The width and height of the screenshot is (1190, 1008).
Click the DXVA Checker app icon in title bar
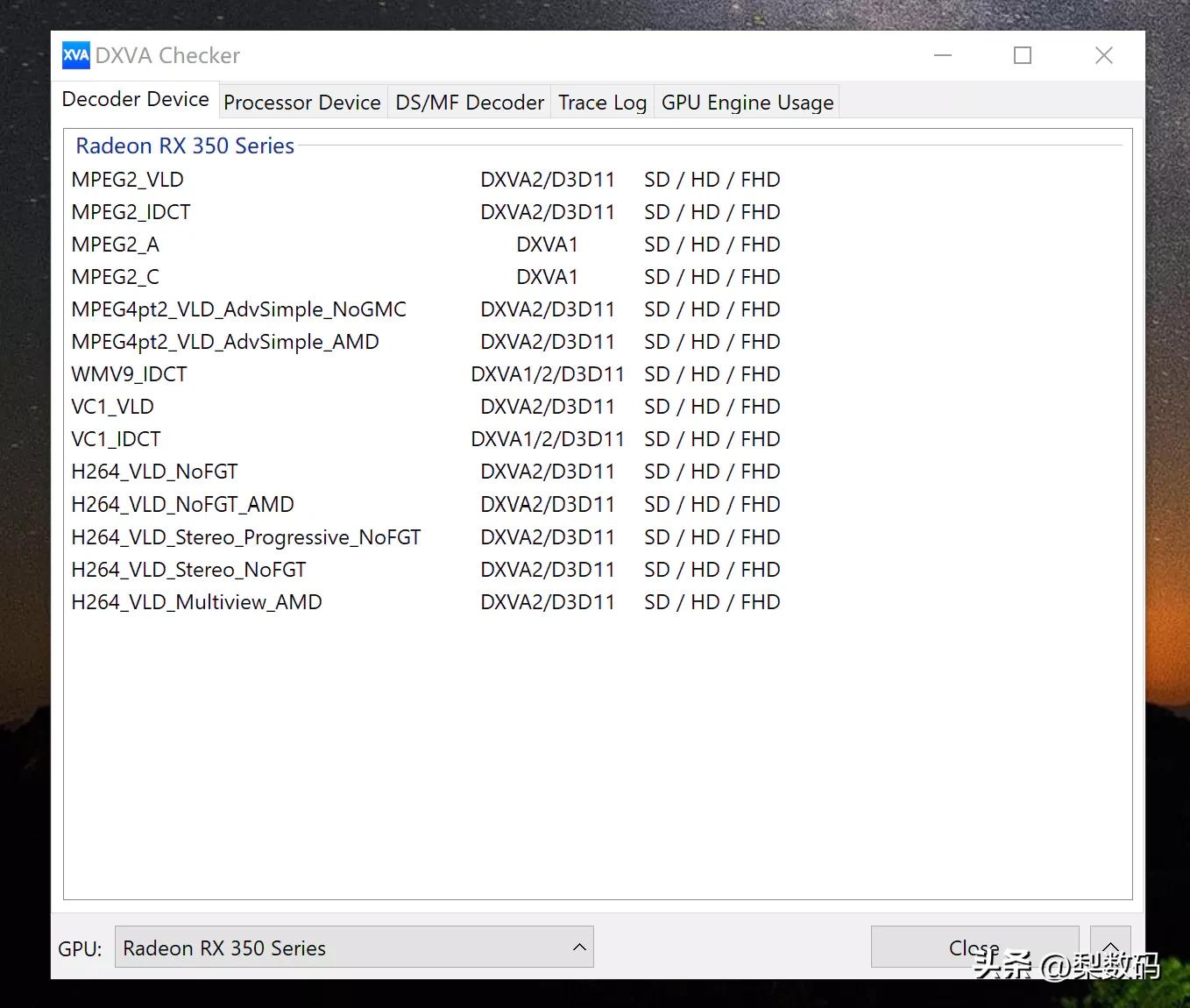click(76, 55)
